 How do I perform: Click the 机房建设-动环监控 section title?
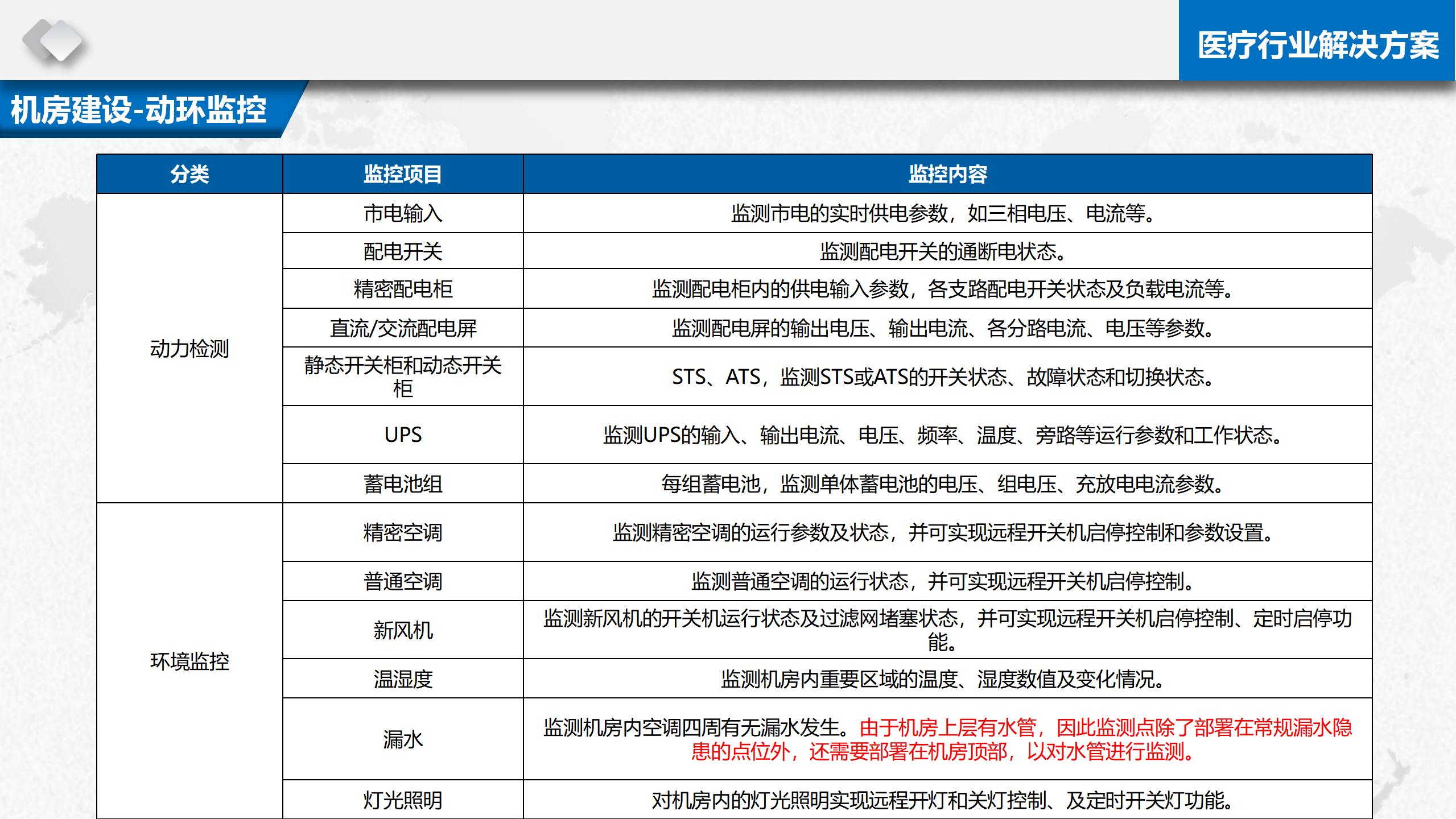139,110
